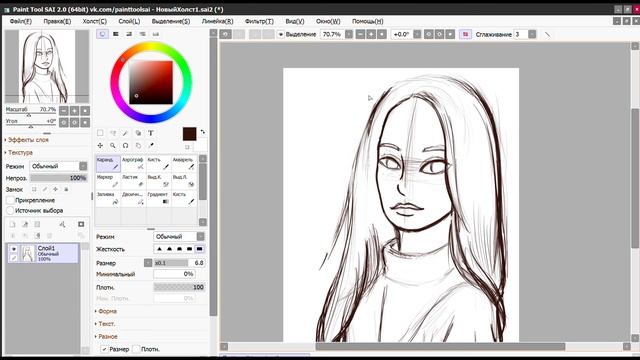
Task: Expand the Форма brush section
Action: point(106,311)
